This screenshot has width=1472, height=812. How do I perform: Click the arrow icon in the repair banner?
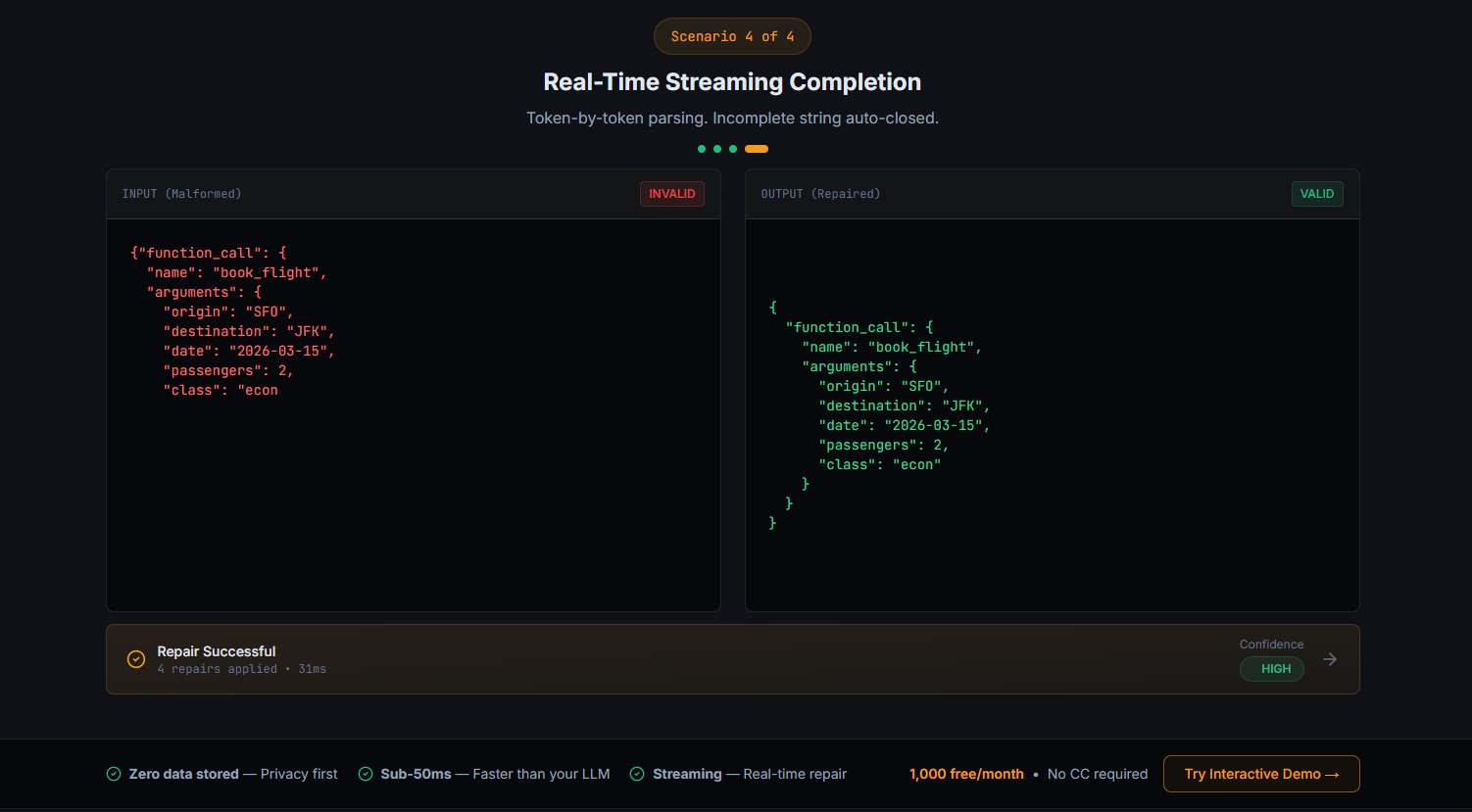point(1330,659)
